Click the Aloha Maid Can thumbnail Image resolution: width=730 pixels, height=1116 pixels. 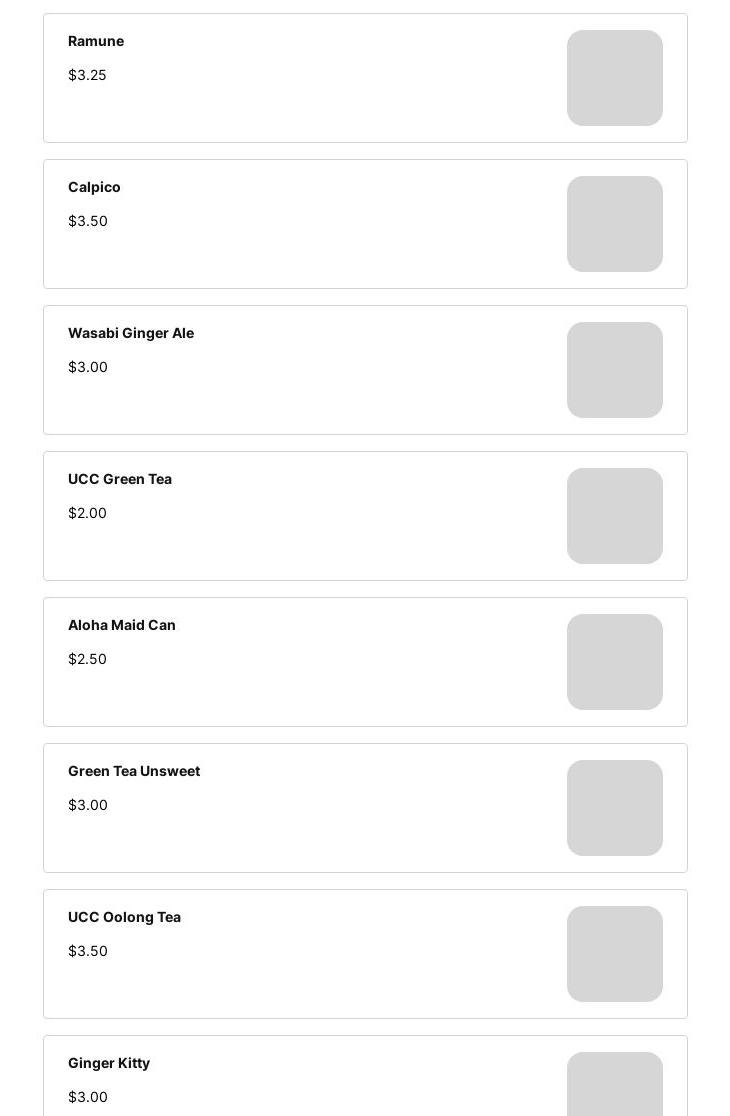tap(614, 662)
